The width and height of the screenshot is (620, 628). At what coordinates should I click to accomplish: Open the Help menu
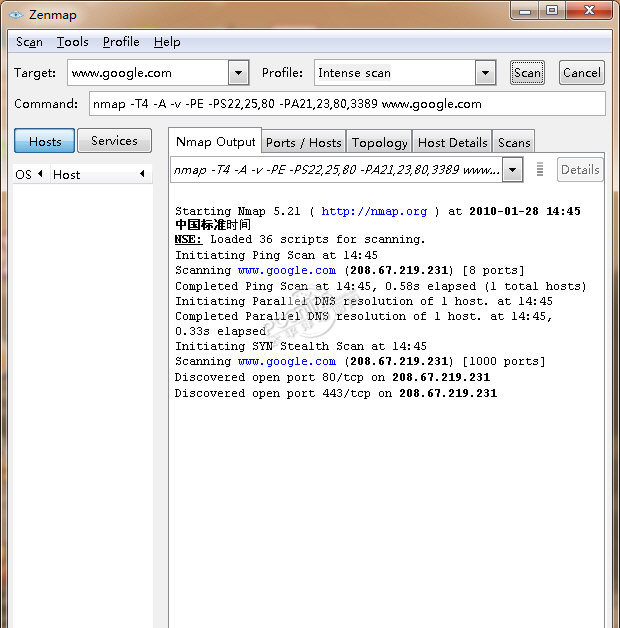pyautogui.click(x=167, y=42)
